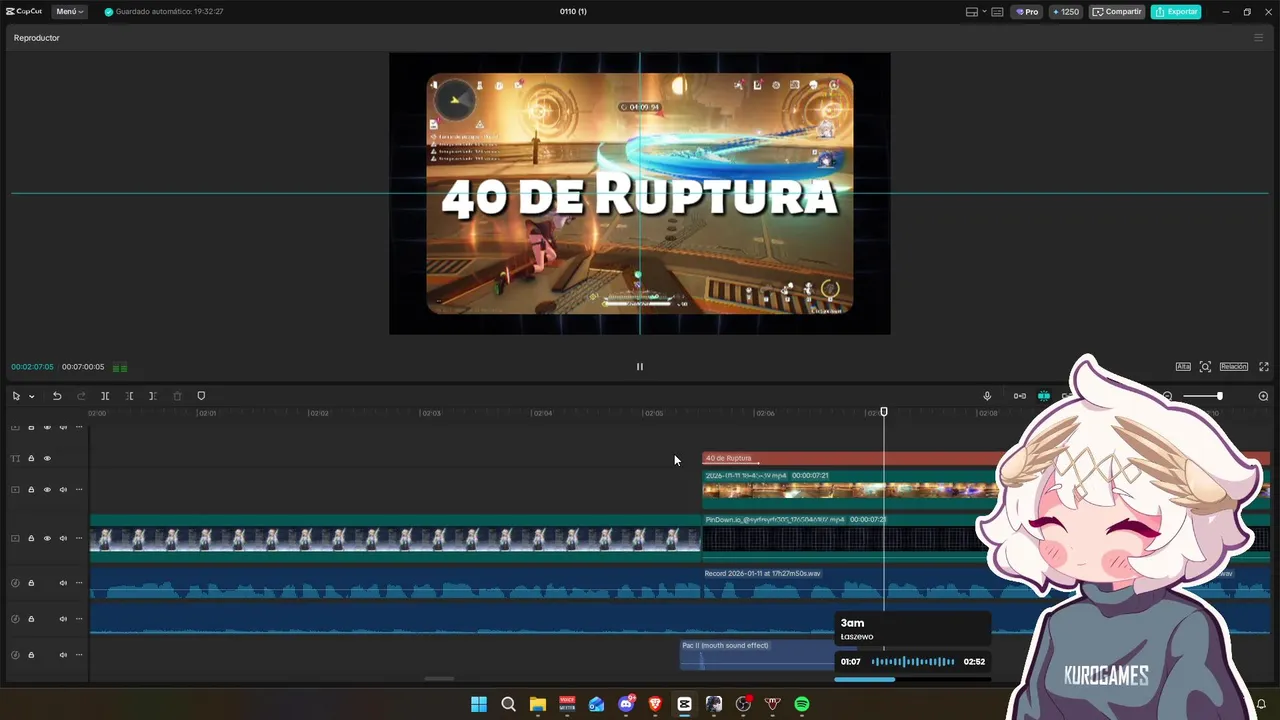Open Spotify from the taskbar
Screen dimensions: 1280x720
[x=802, y=704]
